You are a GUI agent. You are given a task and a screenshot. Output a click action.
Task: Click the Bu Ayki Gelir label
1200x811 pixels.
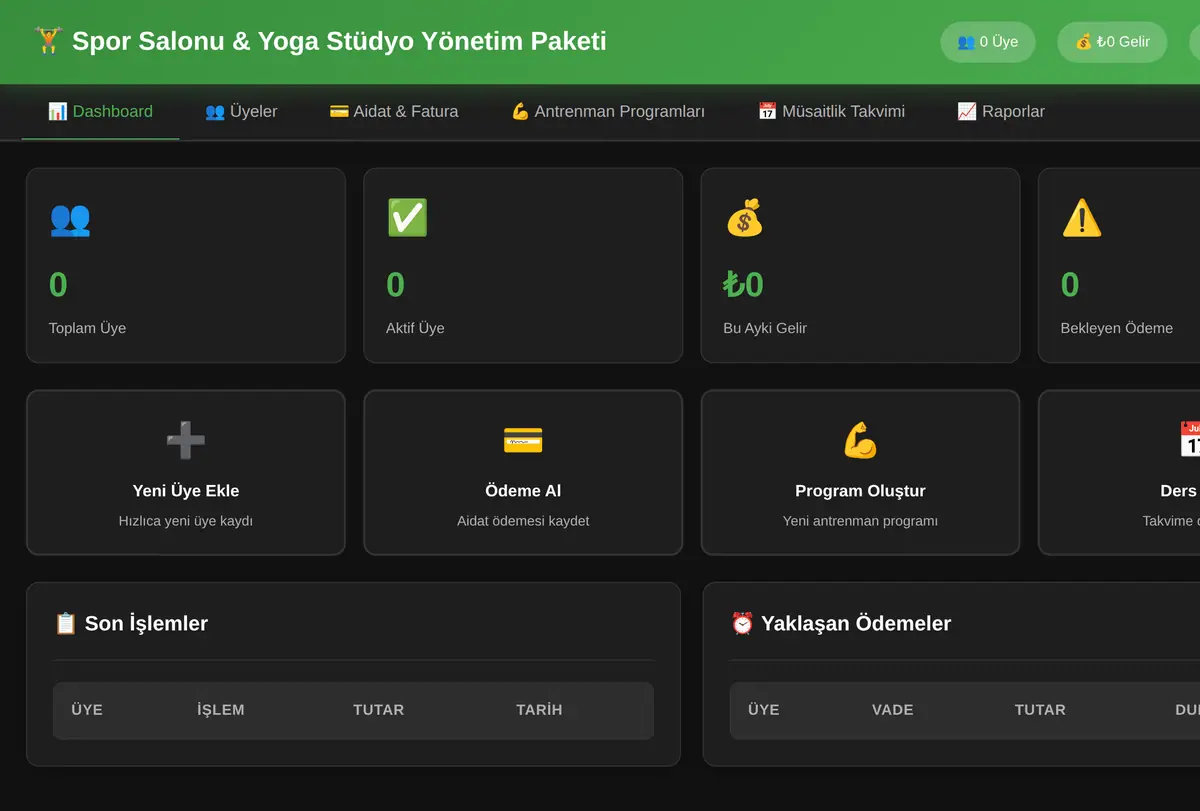click(x=765, y=328)
